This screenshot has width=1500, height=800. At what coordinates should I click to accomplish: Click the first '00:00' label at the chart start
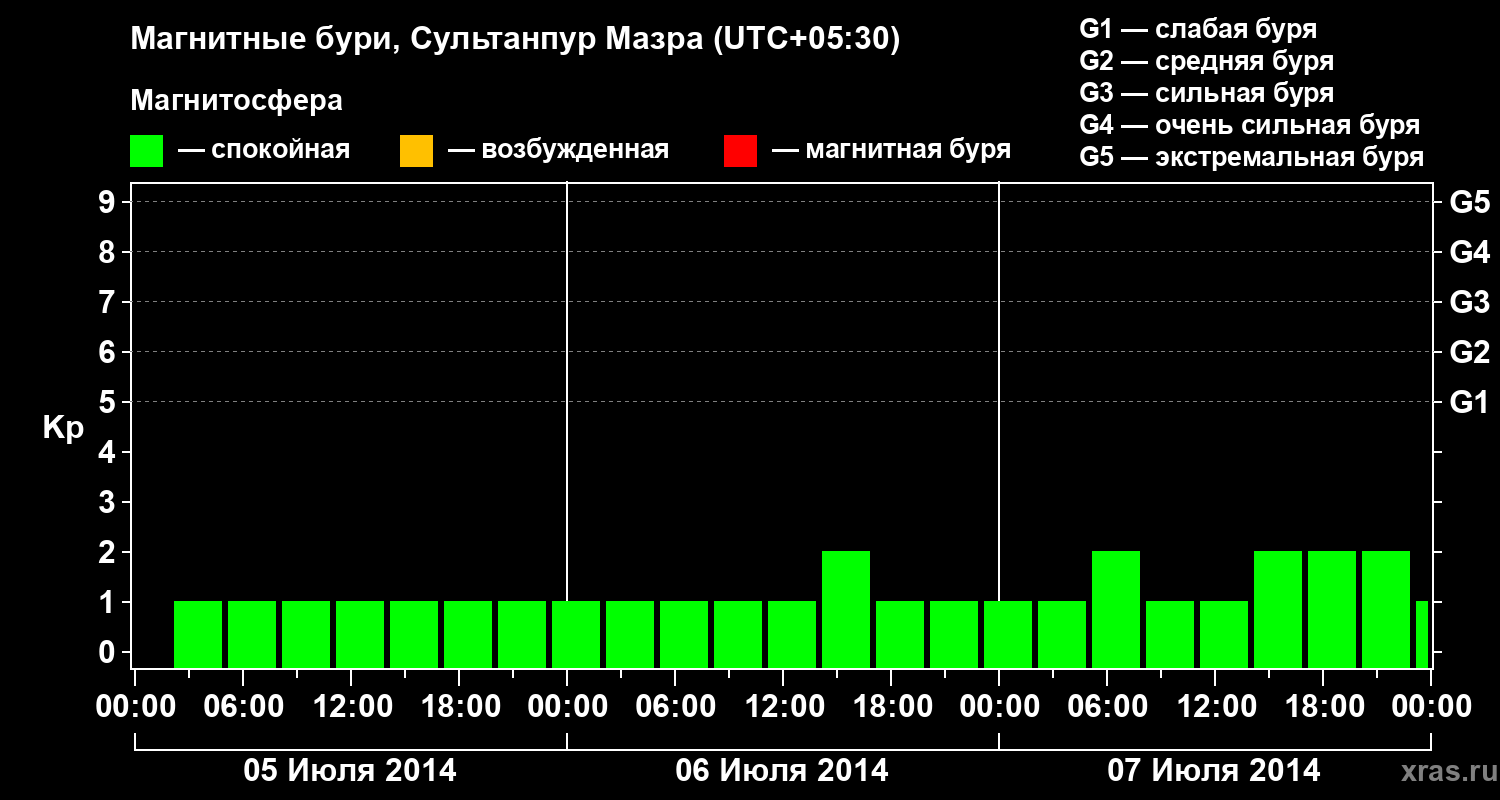pos(135,707)
